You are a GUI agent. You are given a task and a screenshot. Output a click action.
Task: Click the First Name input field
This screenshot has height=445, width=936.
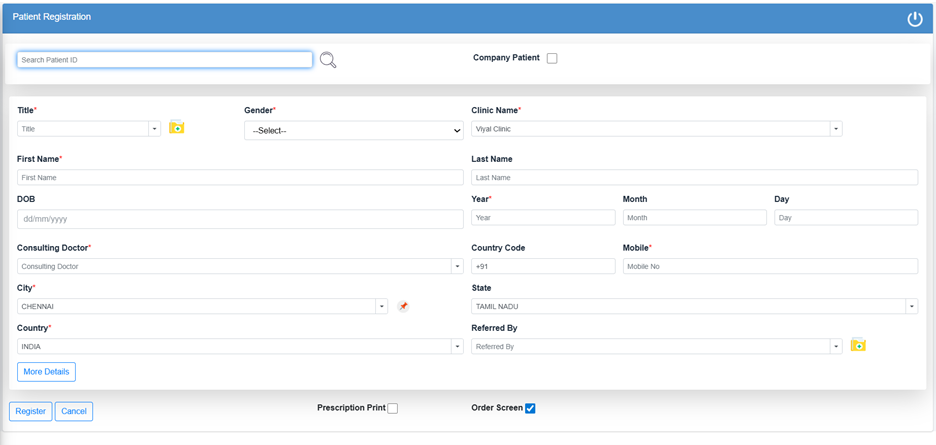click(240, 177)
